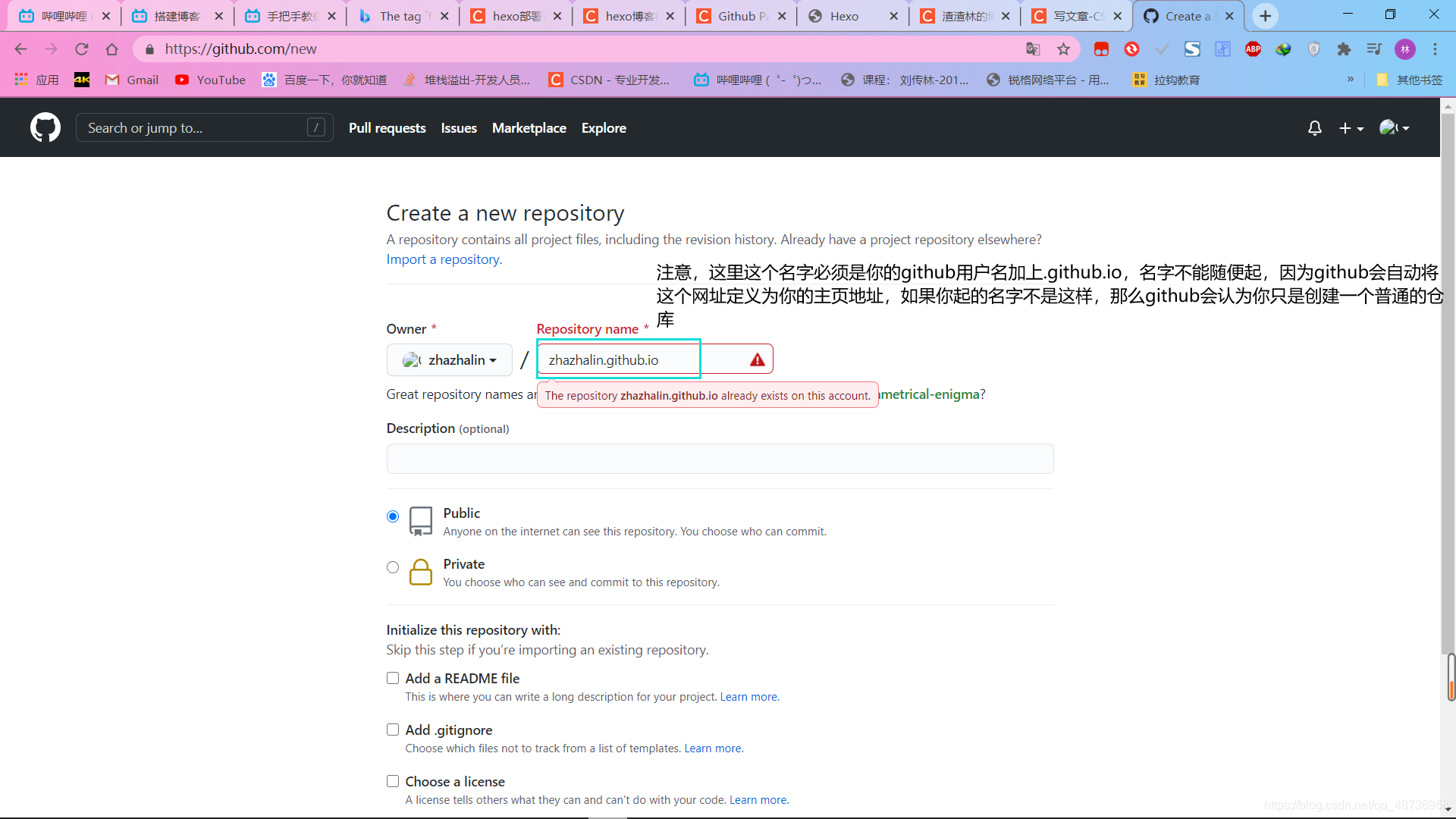This screenshot has height=819, width=1456.
Task: Open the extensions puzzle icon
Action: click(1344, 49)
